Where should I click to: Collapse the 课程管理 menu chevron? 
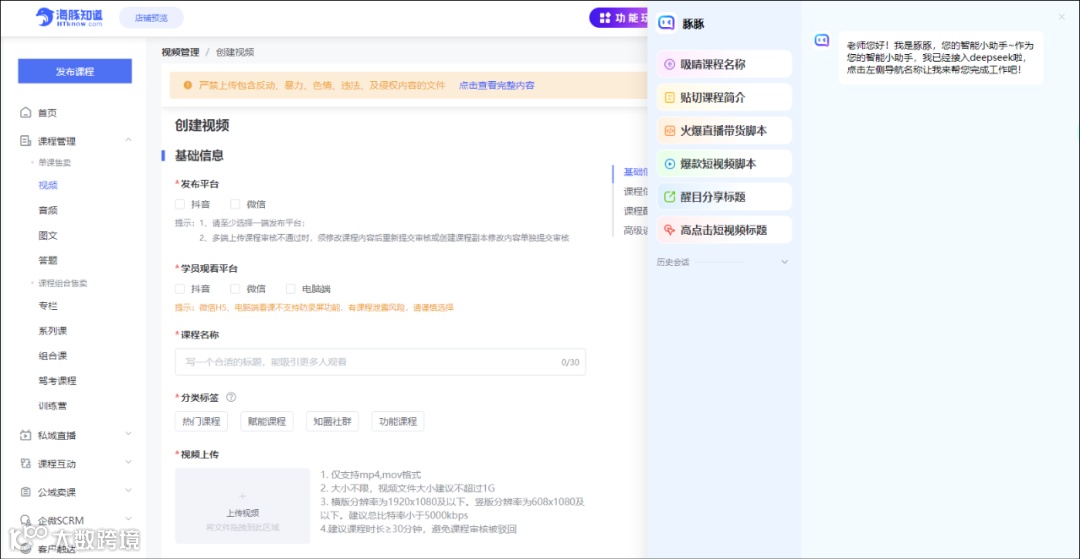128,140
